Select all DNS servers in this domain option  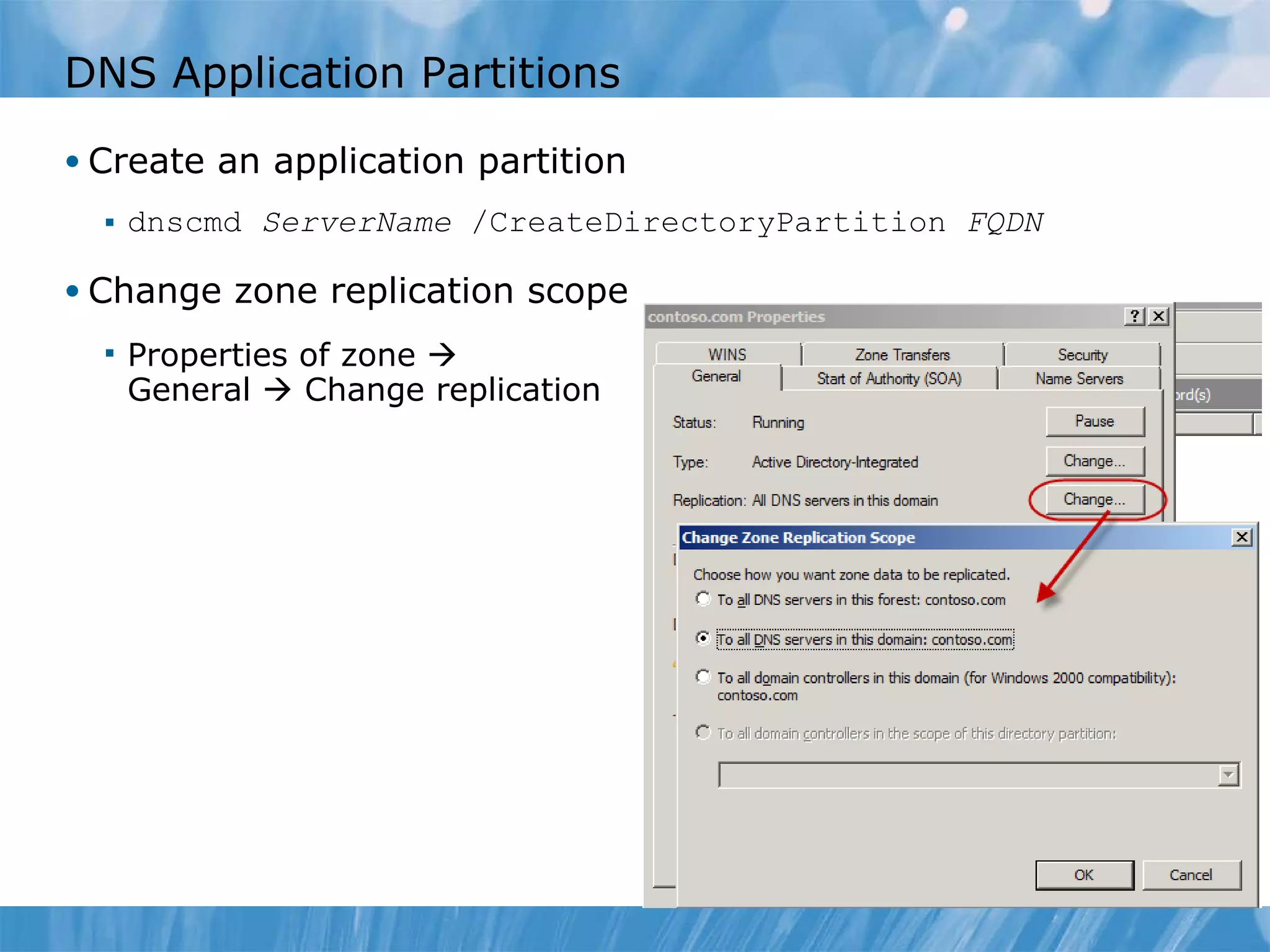tap(703, 638)
